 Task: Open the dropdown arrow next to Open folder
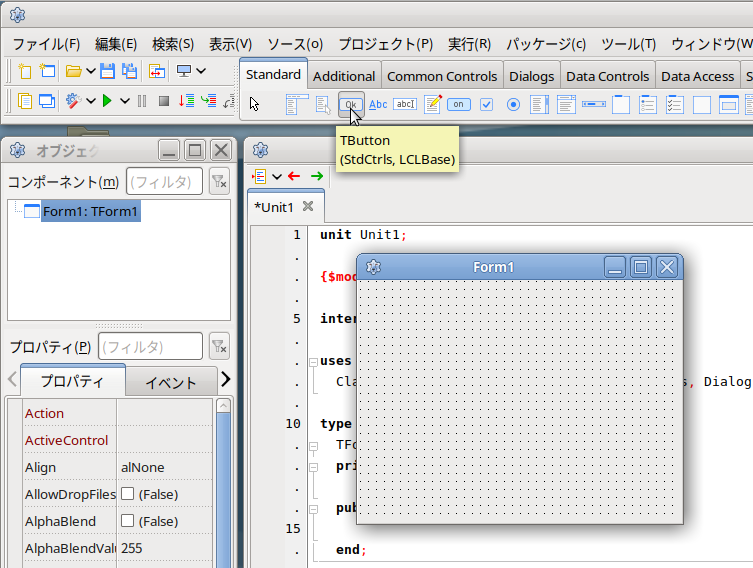point(90,71)
